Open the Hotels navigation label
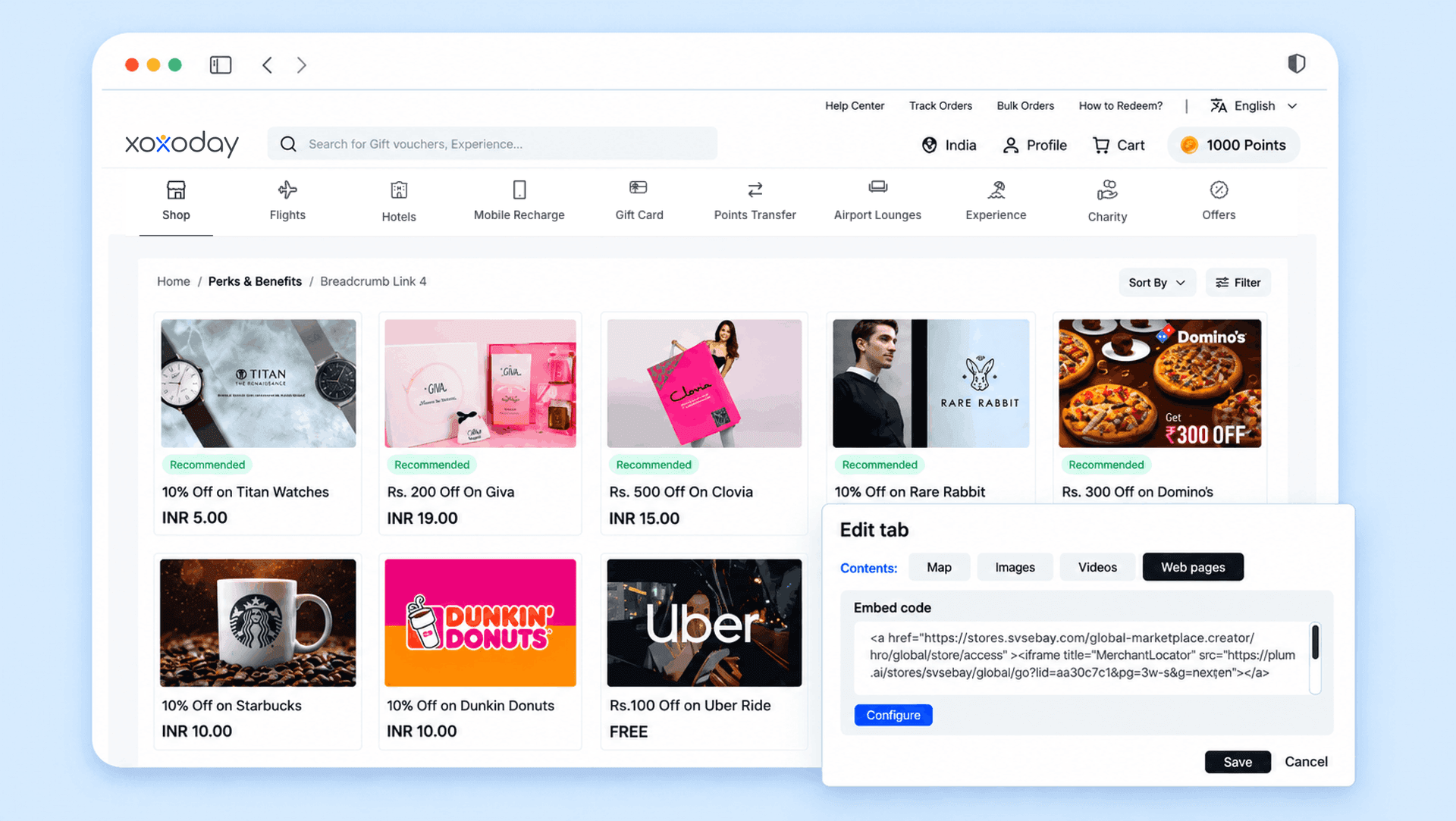 click(399, 217)
